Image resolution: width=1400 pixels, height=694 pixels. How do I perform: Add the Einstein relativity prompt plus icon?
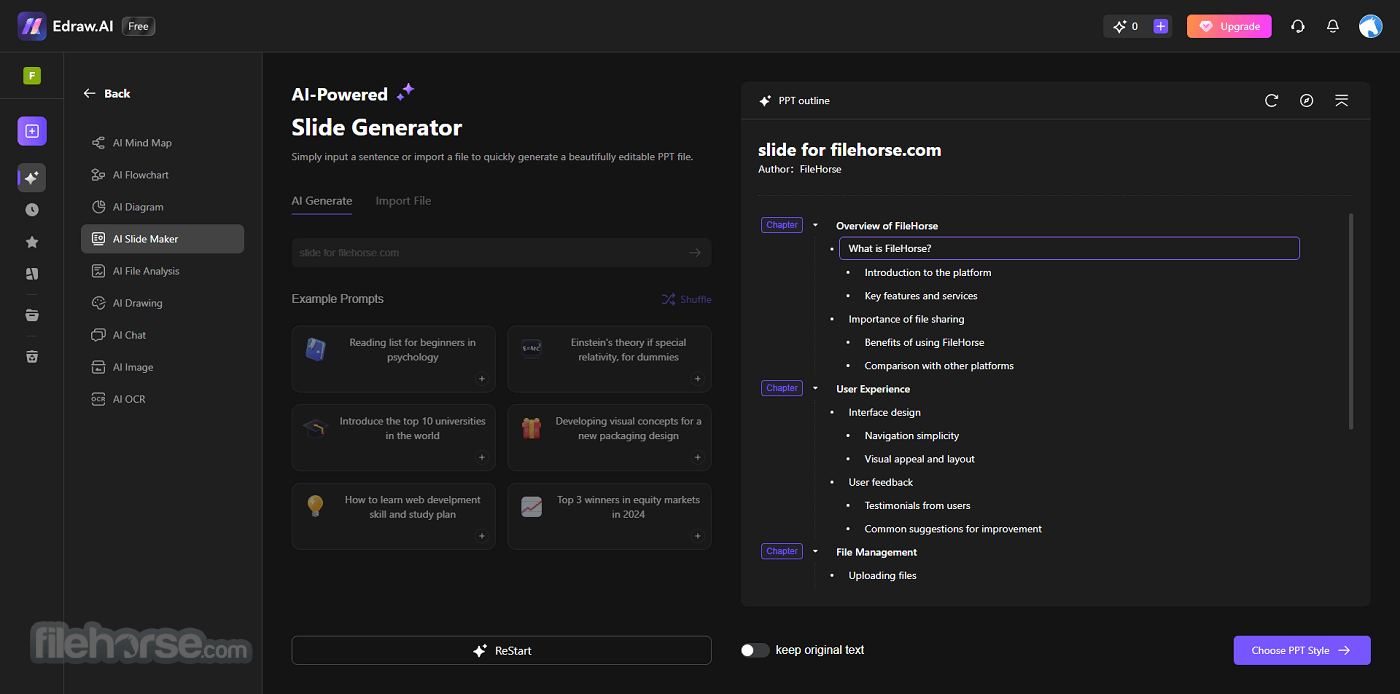pos(697,379)
